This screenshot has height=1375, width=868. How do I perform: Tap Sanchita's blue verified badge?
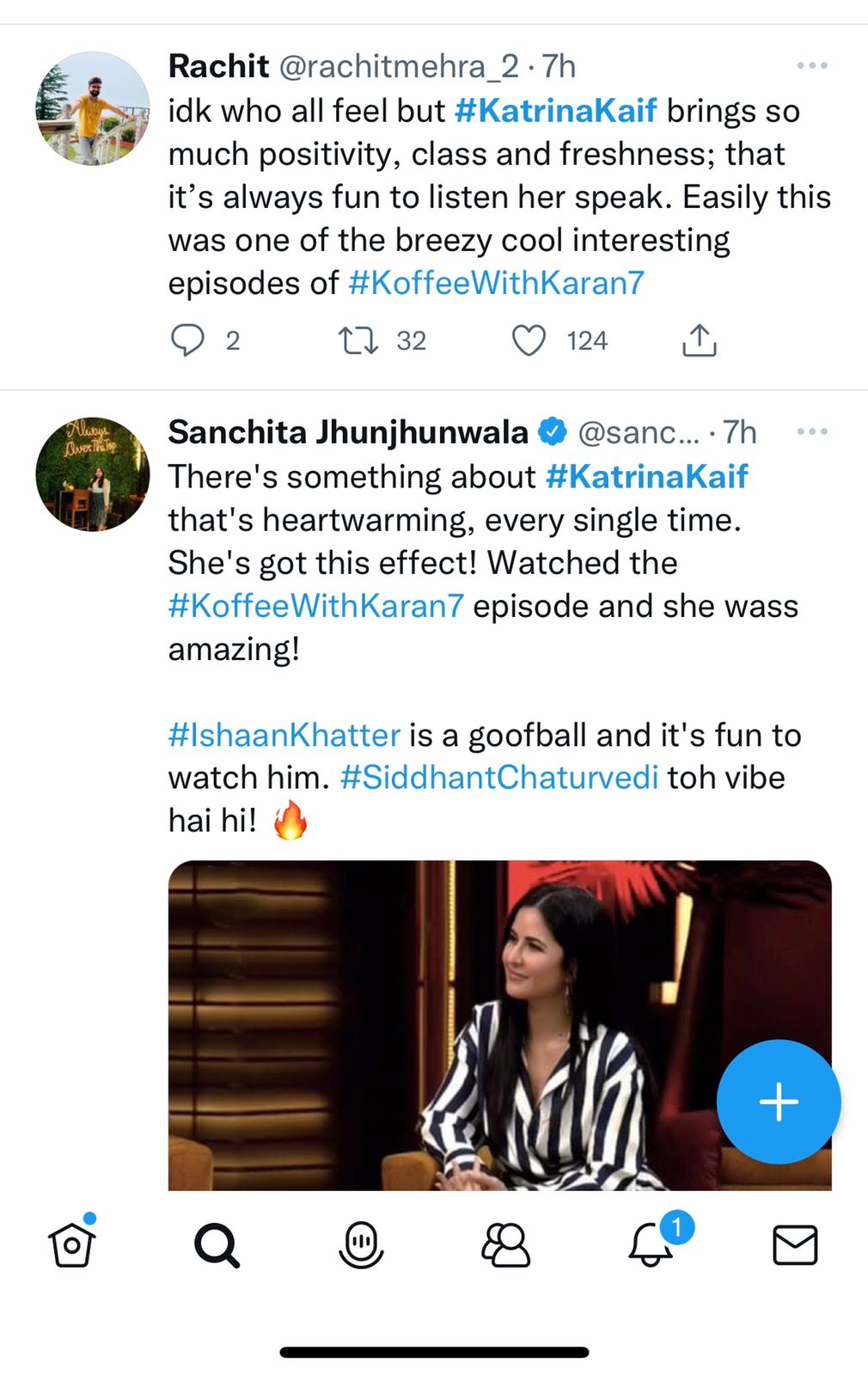pos(553,431)
